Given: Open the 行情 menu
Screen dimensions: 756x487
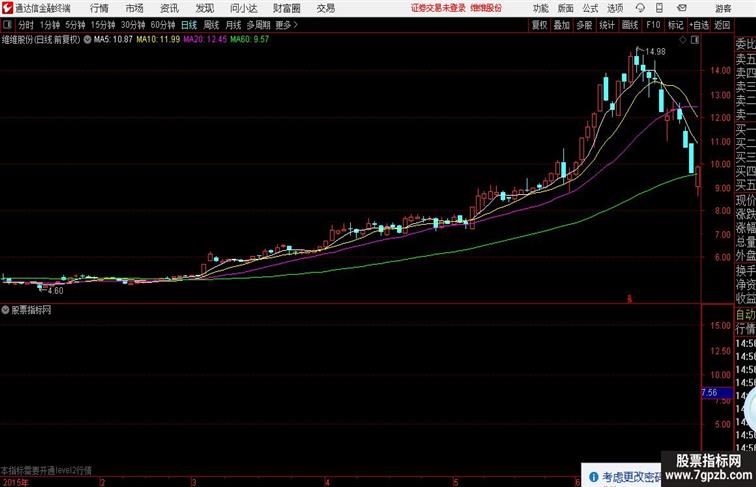Looking at the screenshot, I should (x=99, y=8).
